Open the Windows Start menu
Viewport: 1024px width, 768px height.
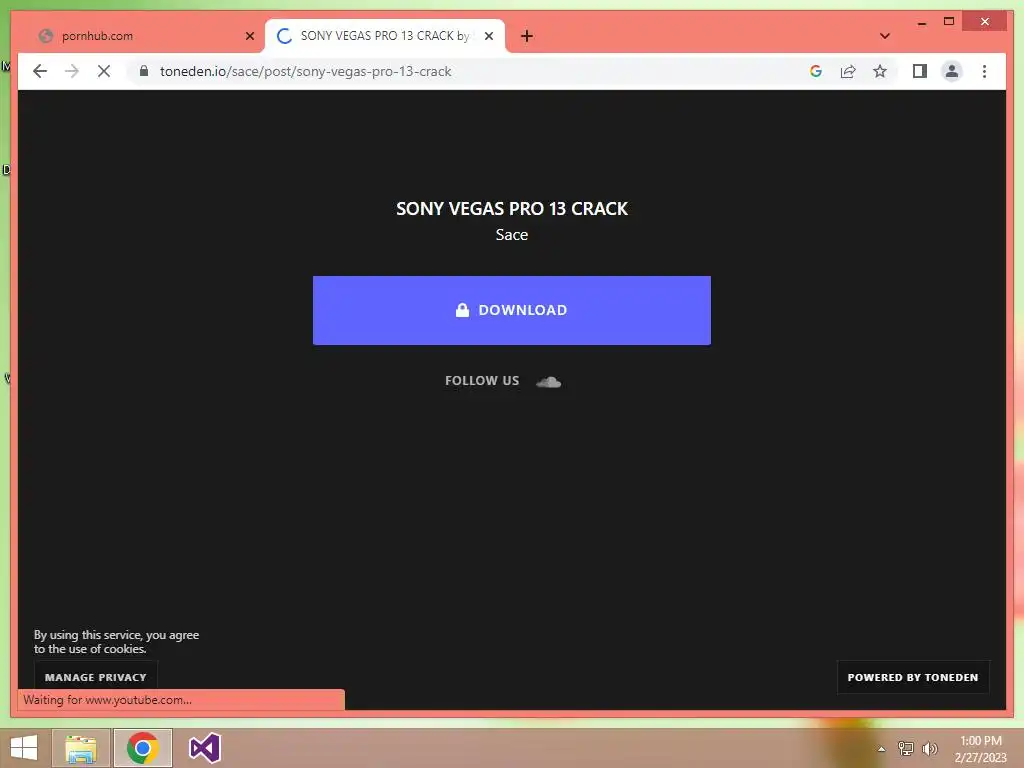click(24, 748)
